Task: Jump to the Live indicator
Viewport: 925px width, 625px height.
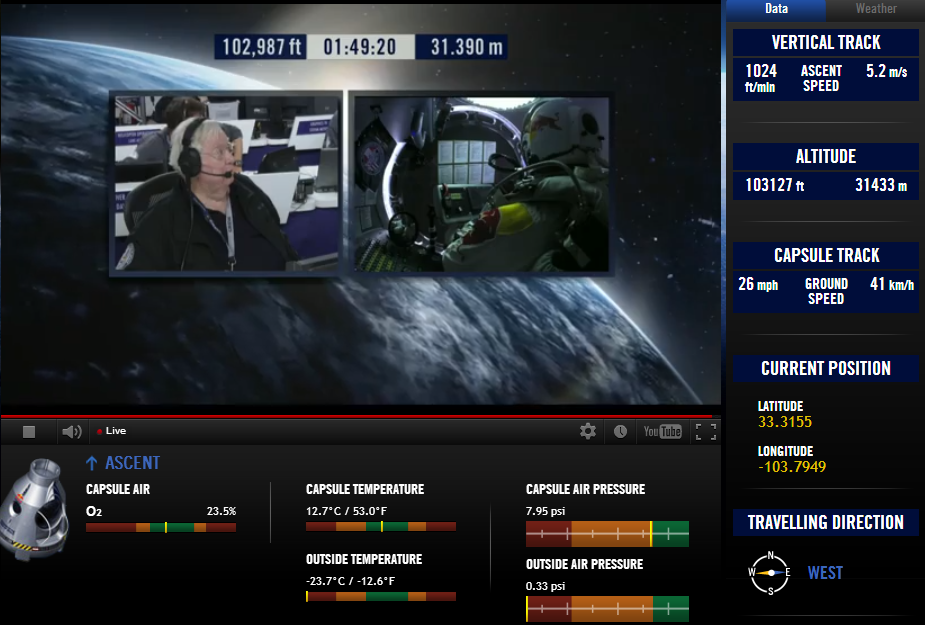Action: click(x=111, y=431)
